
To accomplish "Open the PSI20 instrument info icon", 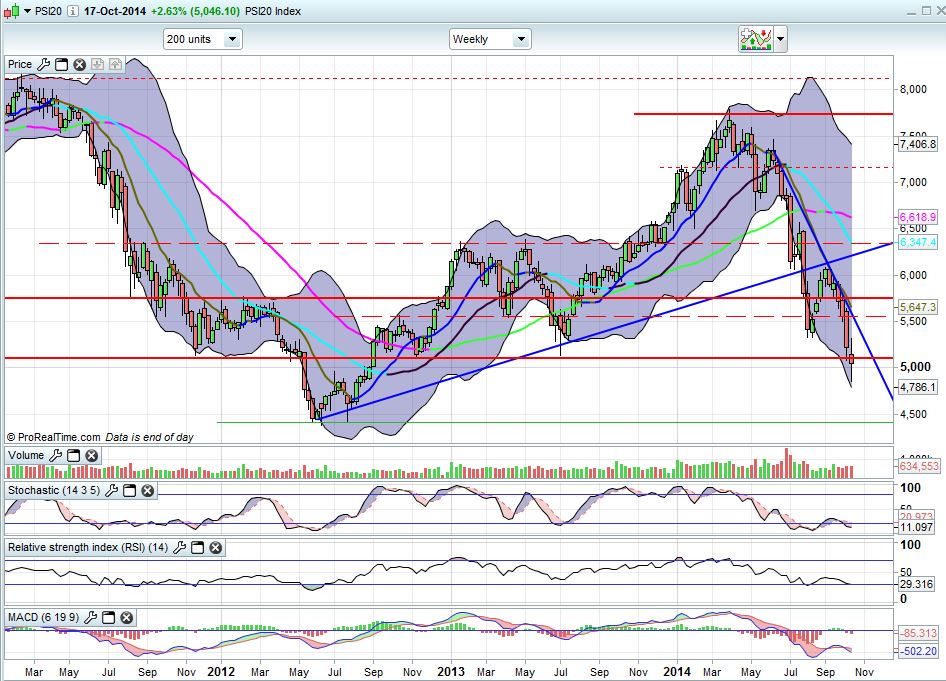I will pos(72,11).
